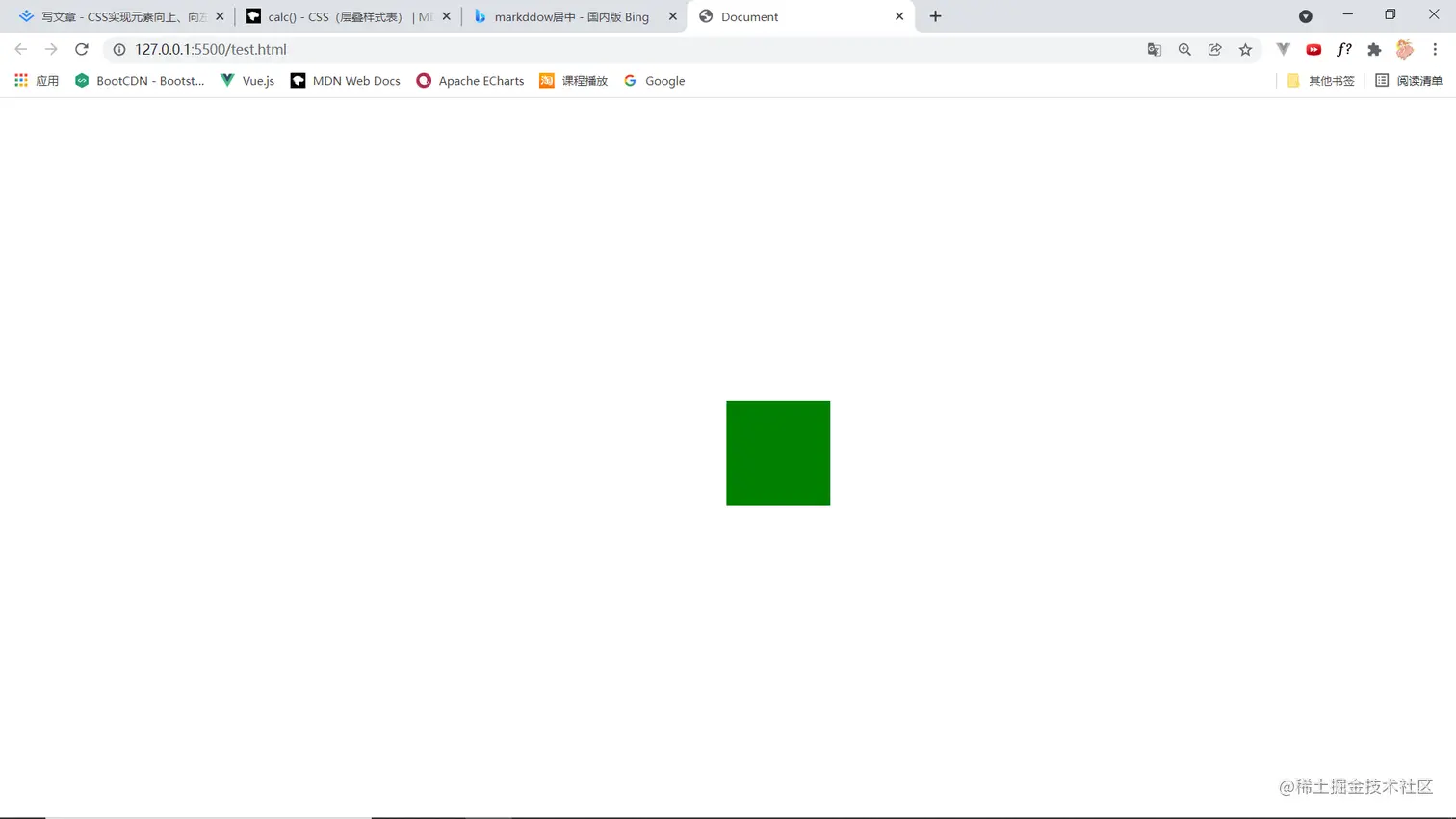The height and width of the screenshot is (819, 1456).
Task: Open the 阅读清单 reading list
Action: pos(1409,81)
